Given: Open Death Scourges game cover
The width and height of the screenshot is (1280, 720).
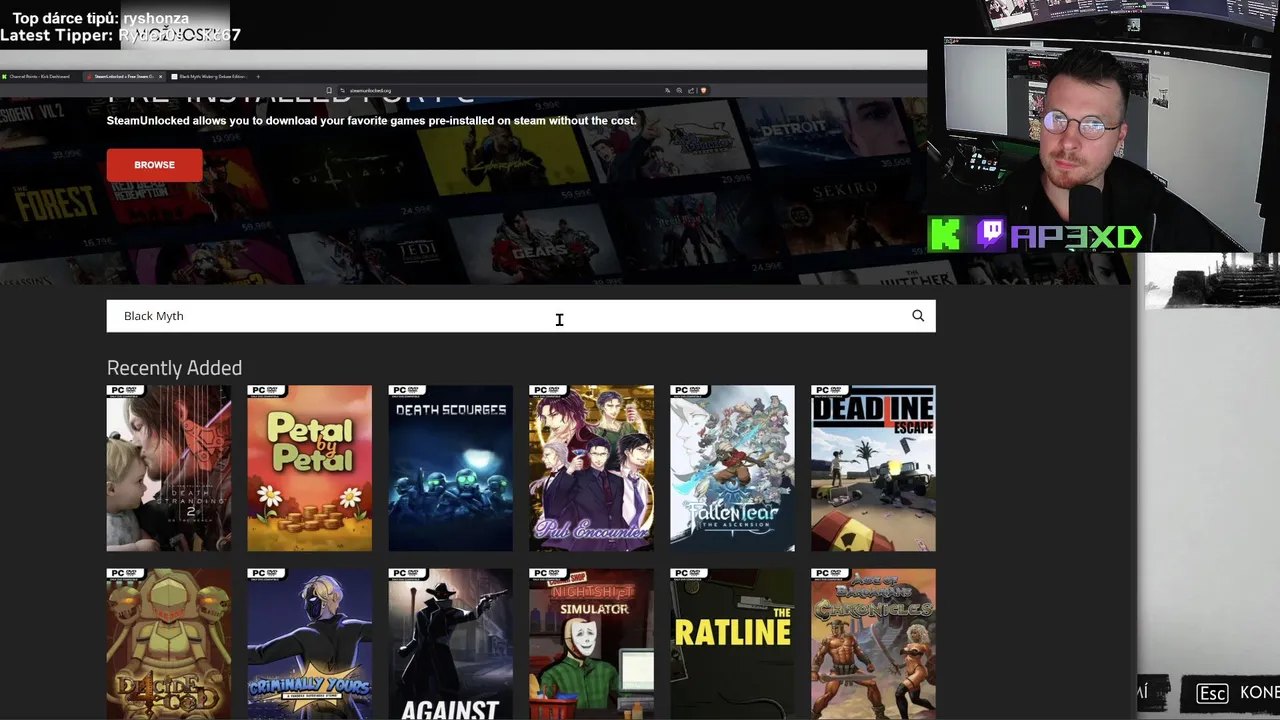Looking at the screenshot, I should coord(450,468).
